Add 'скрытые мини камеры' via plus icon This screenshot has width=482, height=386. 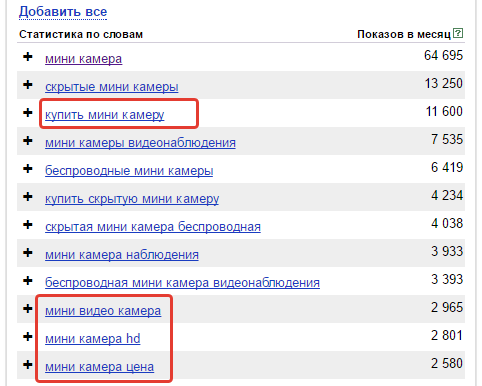(x=28, y=85)
